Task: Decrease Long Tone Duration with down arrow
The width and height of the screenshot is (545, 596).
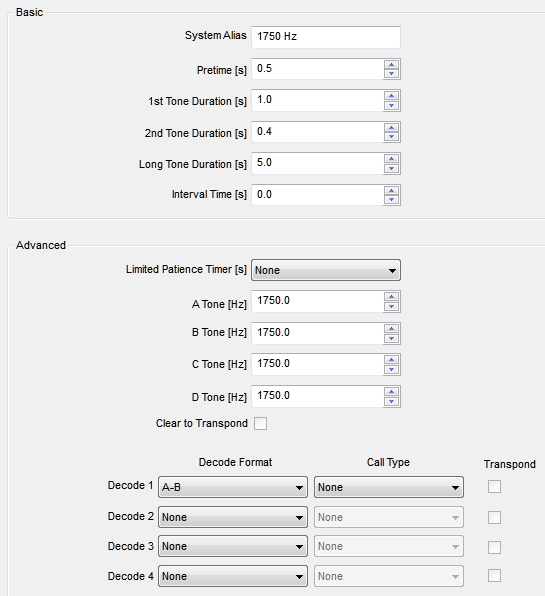Action: point(391,168)
